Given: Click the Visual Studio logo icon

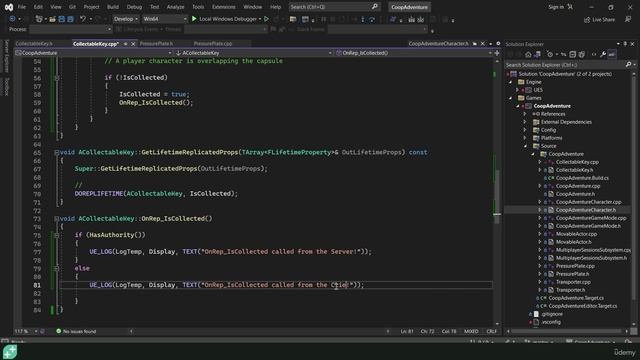Looking at the screenshot, I should (9, 7).
